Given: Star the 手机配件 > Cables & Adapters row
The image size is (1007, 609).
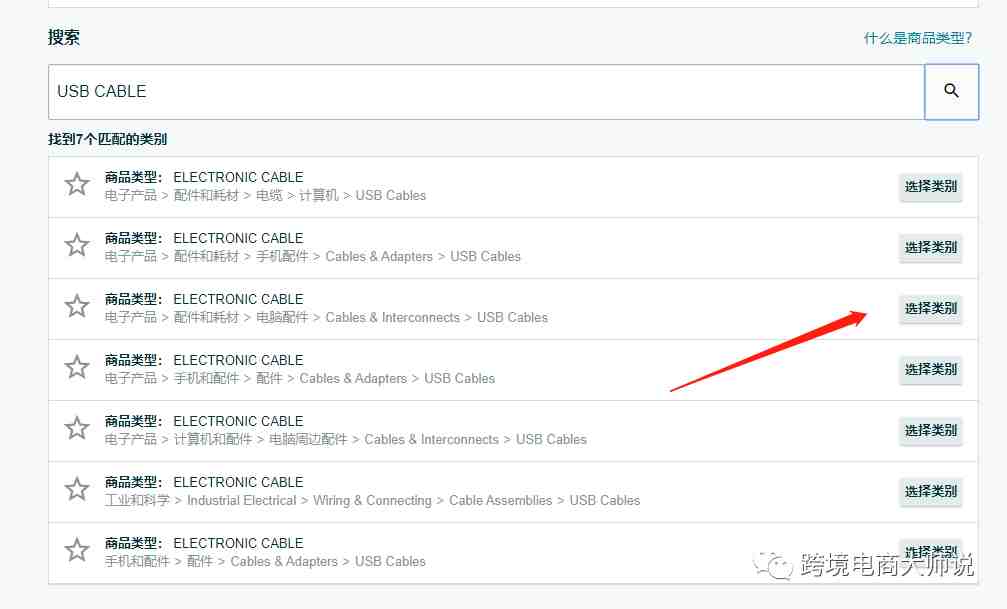Looking at the screenshot, I should [x=77, y=245].
